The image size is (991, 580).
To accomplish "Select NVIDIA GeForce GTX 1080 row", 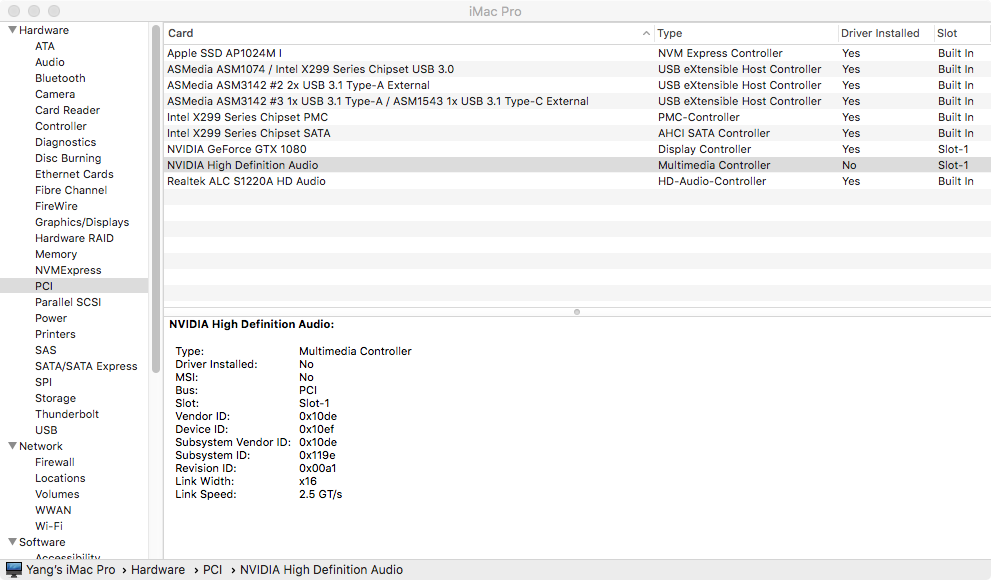I will click(577, 149).
